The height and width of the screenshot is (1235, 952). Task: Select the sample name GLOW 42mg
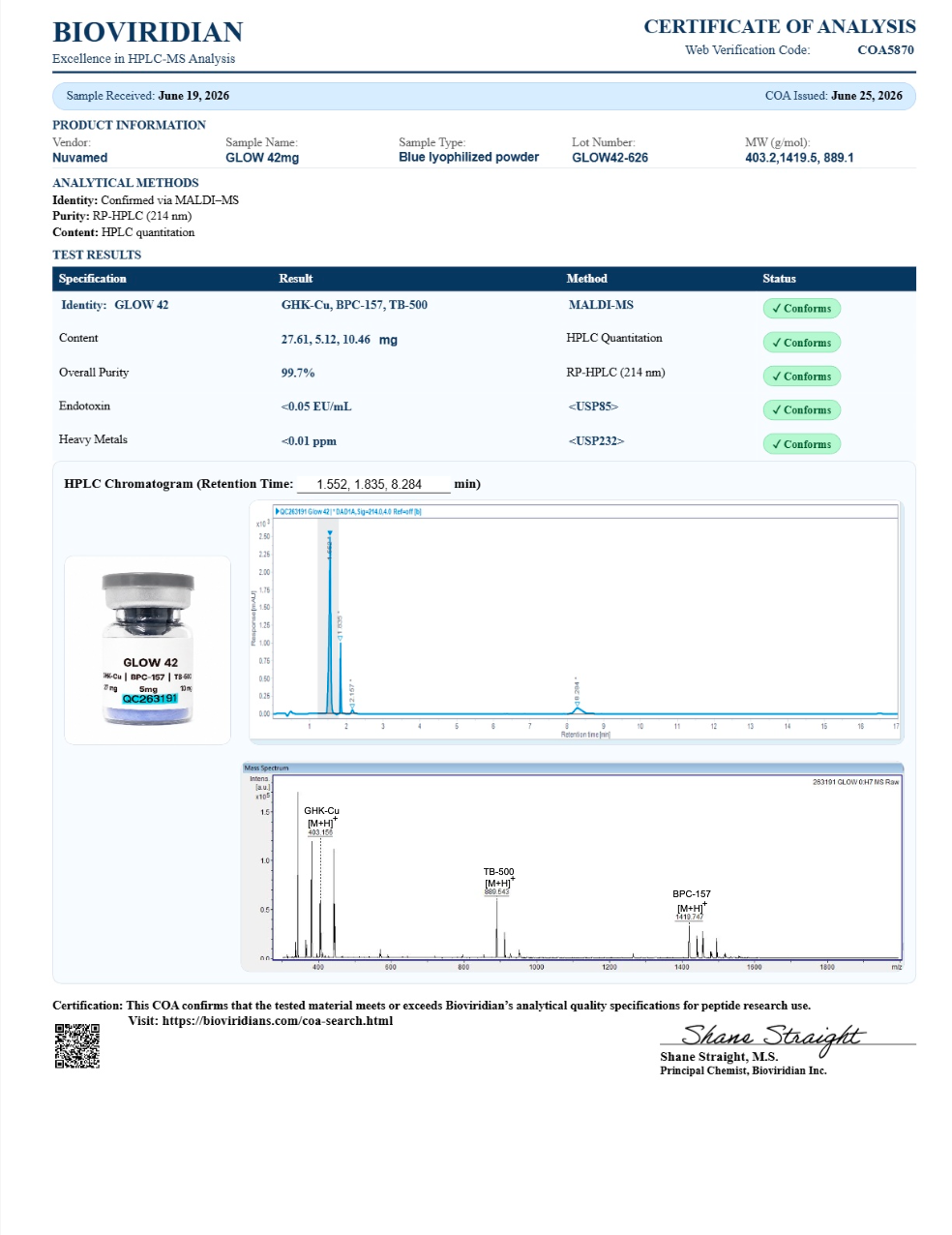click(262, 158)
